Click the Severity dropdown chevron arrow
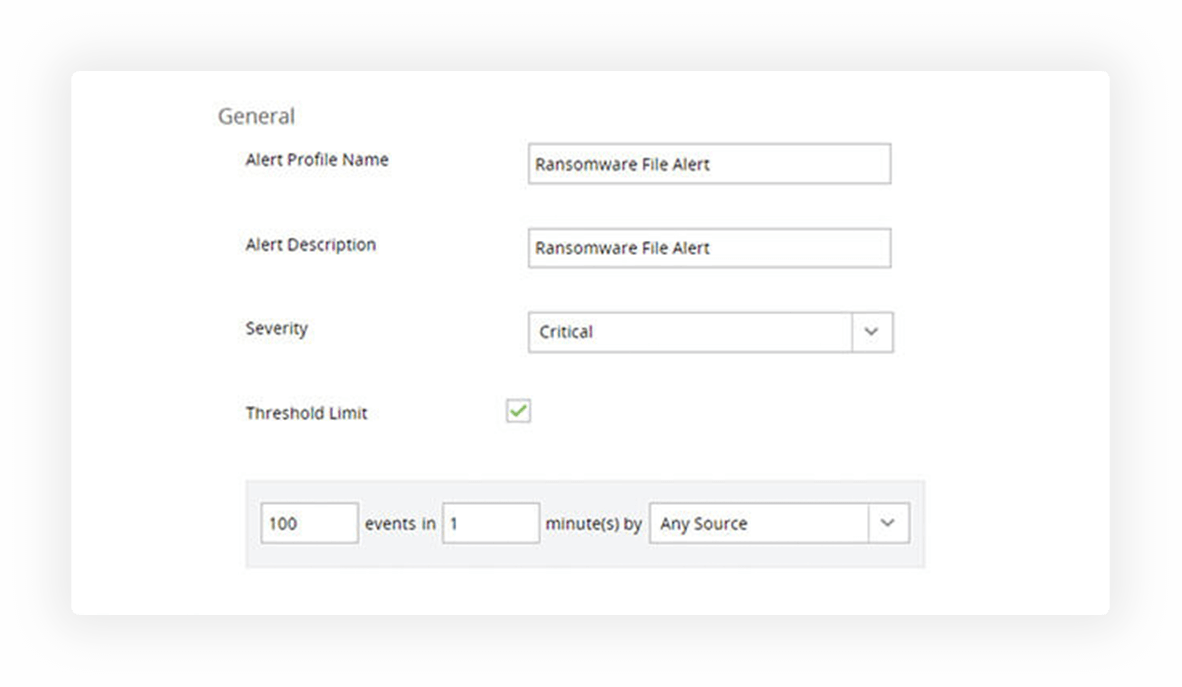 pos(871,332)
